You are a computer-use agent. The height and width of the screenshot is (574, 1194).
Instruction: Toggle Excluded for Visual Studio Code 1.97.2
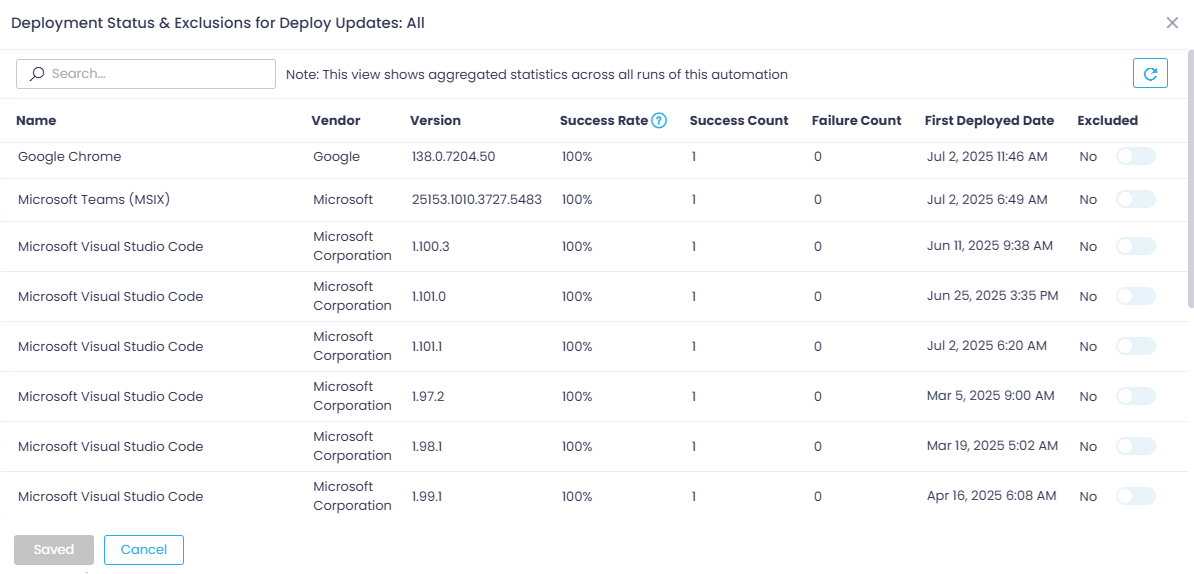(x=1135, y=397)
